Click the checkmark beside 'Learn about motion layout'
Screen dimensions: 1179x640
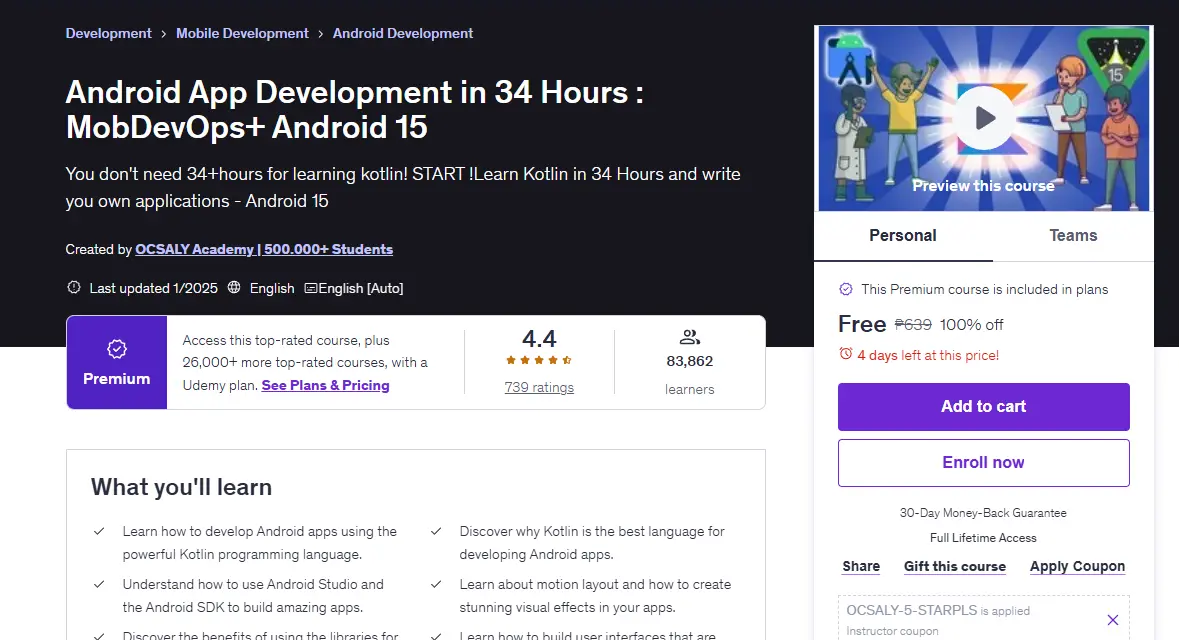pos(435,584)
